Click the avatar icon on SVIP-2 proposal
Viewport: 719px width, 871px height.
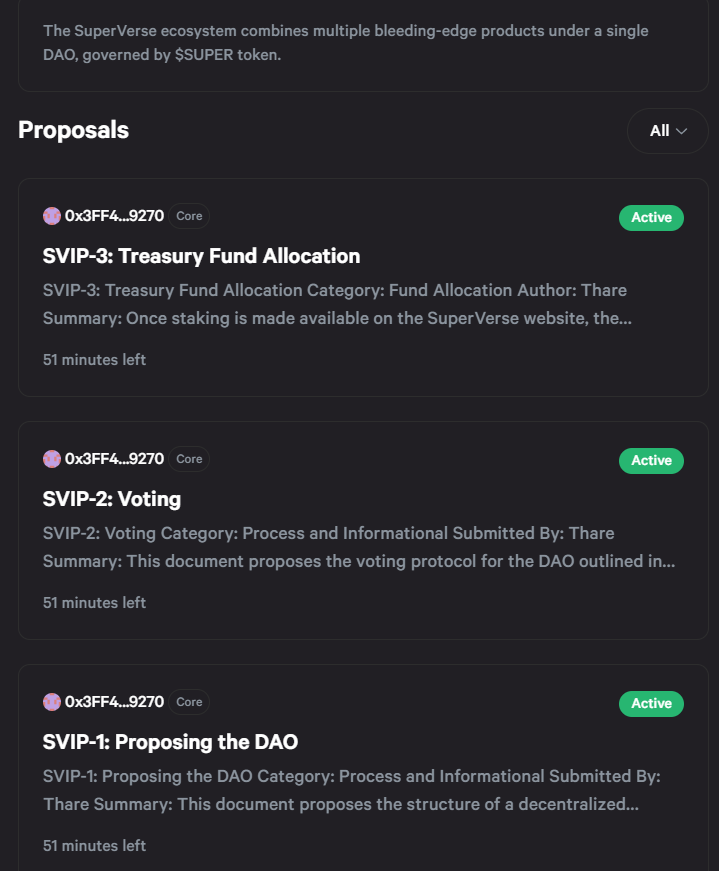(x=52, y=459)
